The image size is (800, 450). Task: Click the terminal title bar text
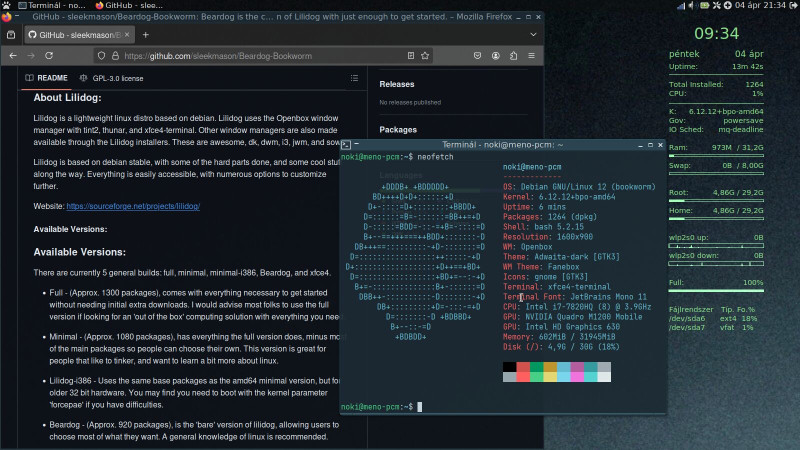point(503,145)
